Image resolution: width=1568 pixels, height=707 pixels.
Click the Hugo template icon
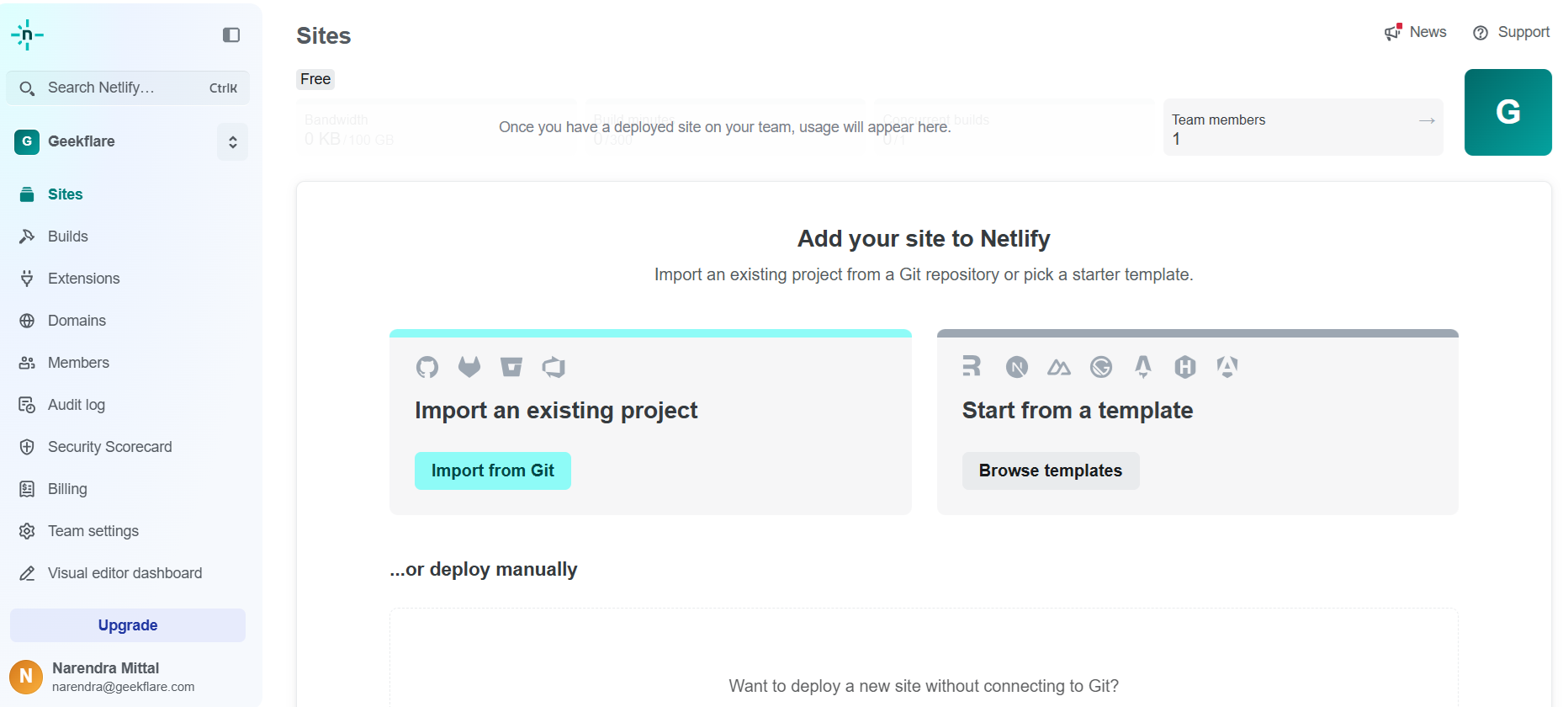pos(1184,367)
